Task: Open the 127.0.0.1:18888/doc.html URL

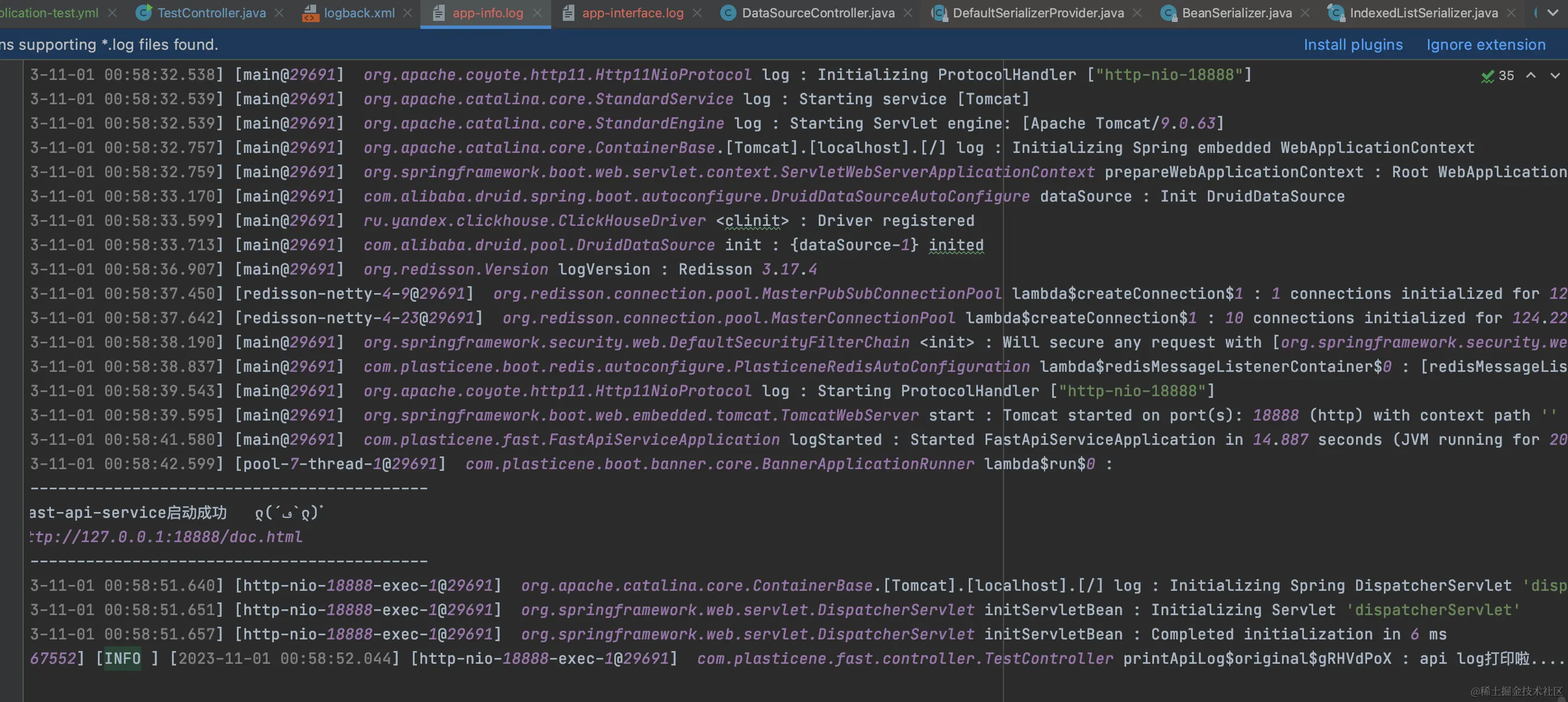Action: [166, 537]
